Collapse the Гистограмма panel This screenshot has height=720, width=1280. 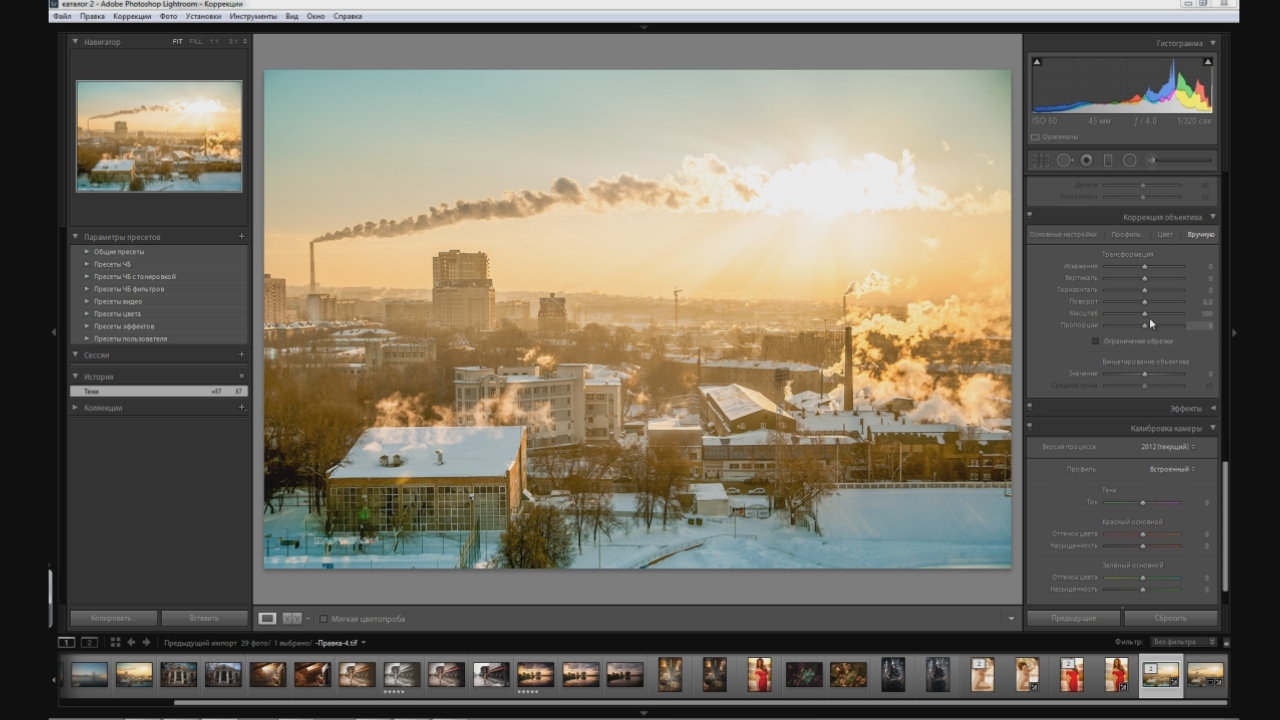click(x=1213, y=44)
